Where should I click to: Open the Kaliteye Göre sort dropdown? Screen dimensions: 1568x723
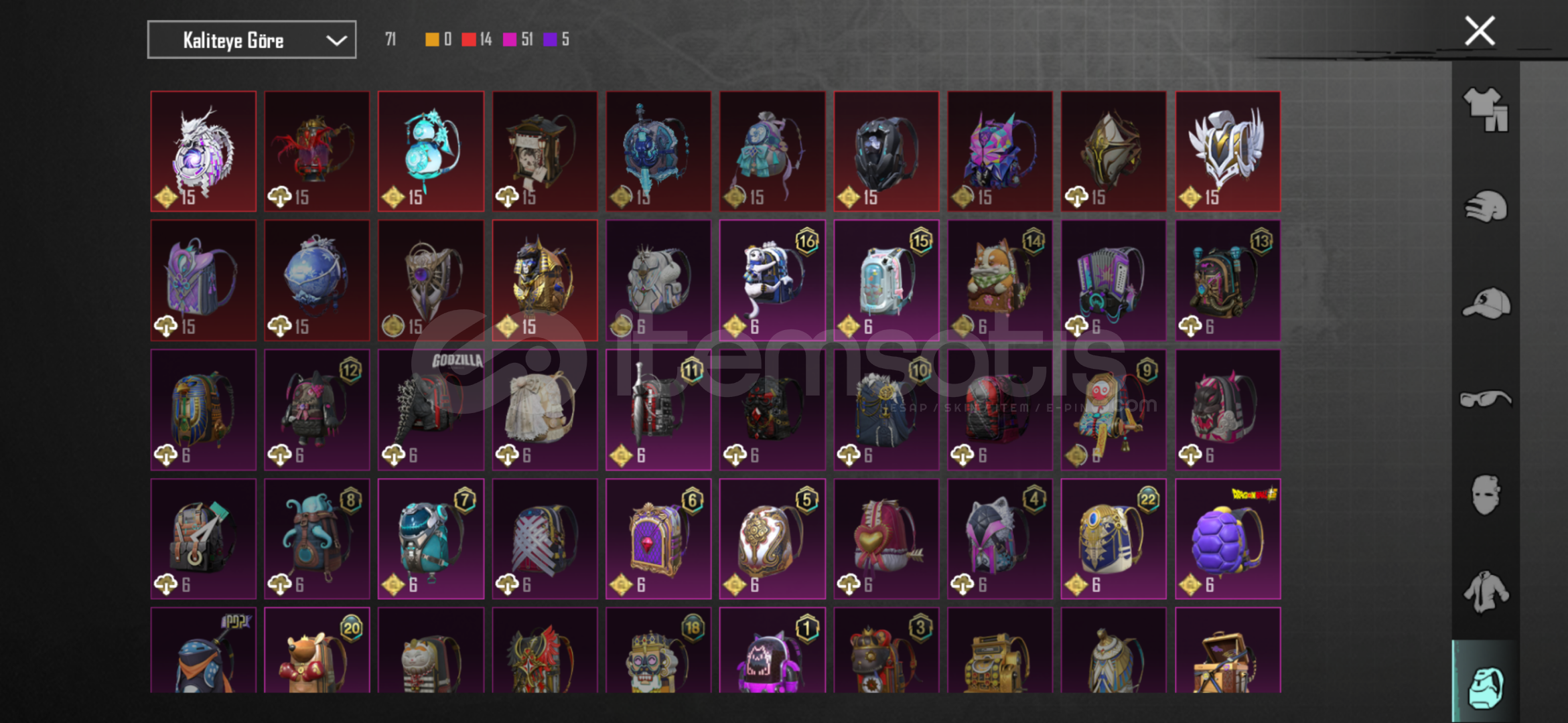[252, 40]
